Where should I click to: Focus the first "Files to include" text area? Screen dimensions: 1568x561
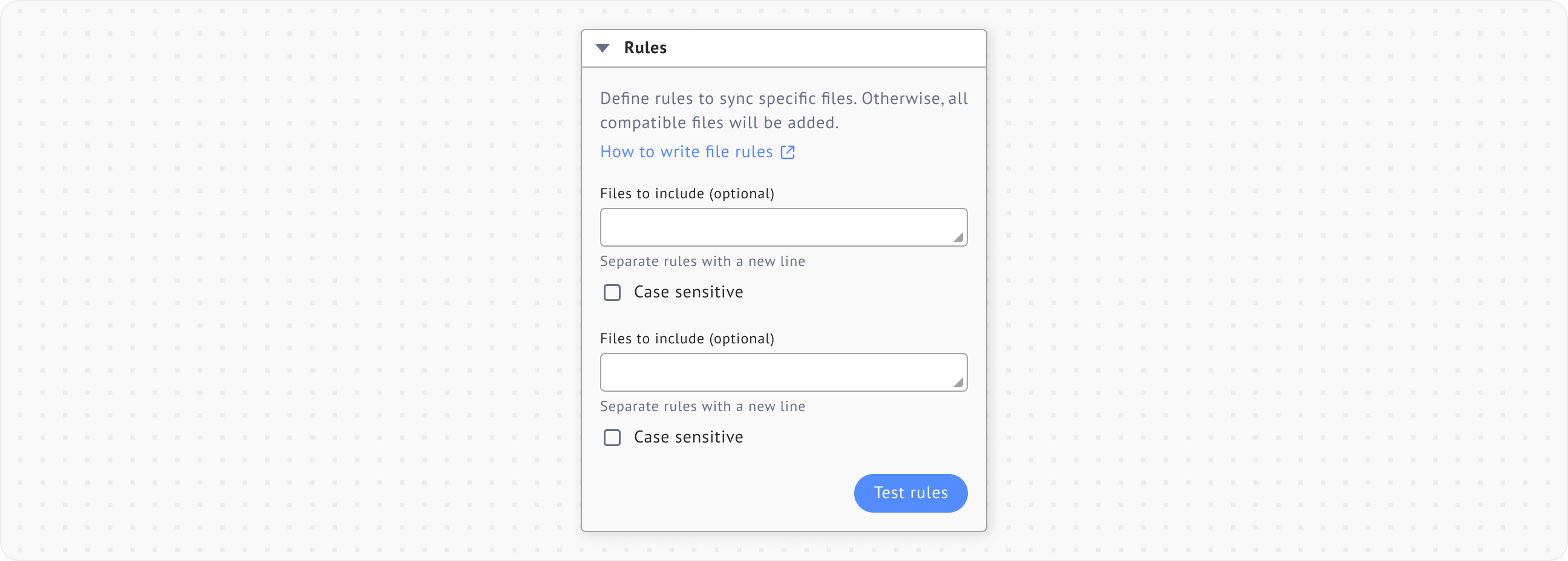coord(773,227)
